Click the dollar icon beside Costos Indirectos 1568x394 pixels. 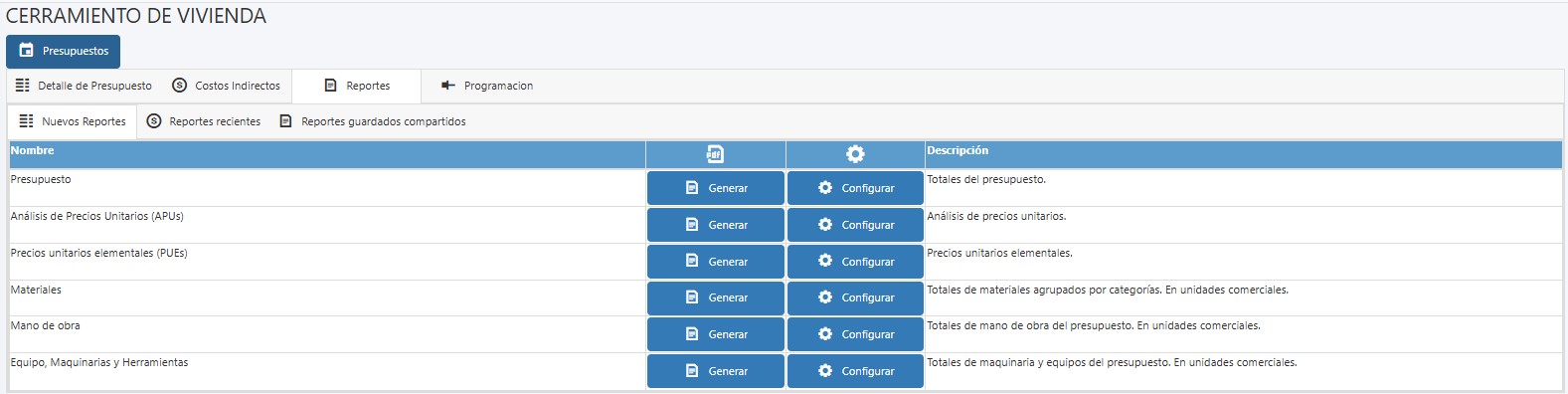pyautogui.click(x=180, y=86)
